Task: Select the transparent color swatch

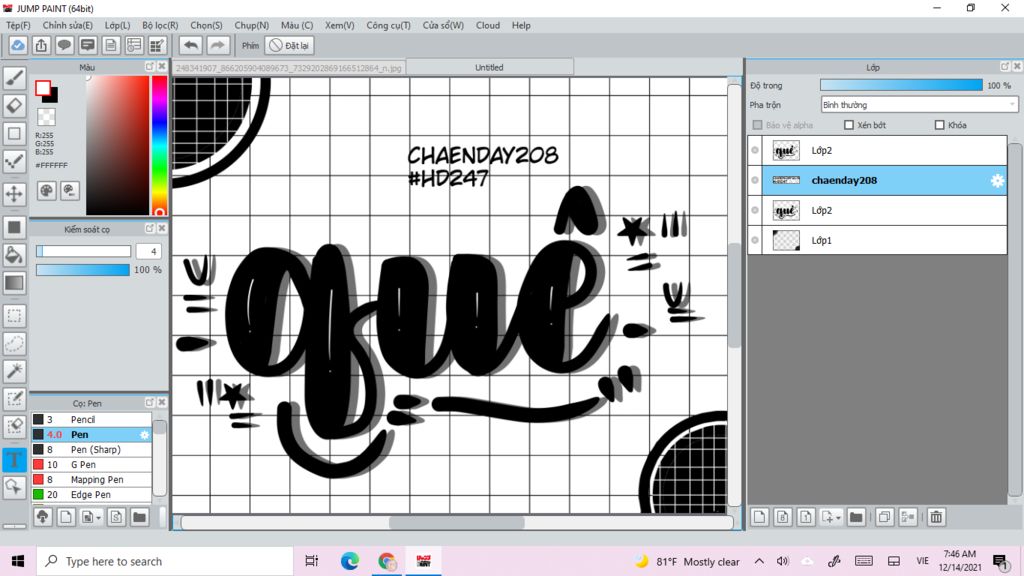Action: (x=46, y=117)
